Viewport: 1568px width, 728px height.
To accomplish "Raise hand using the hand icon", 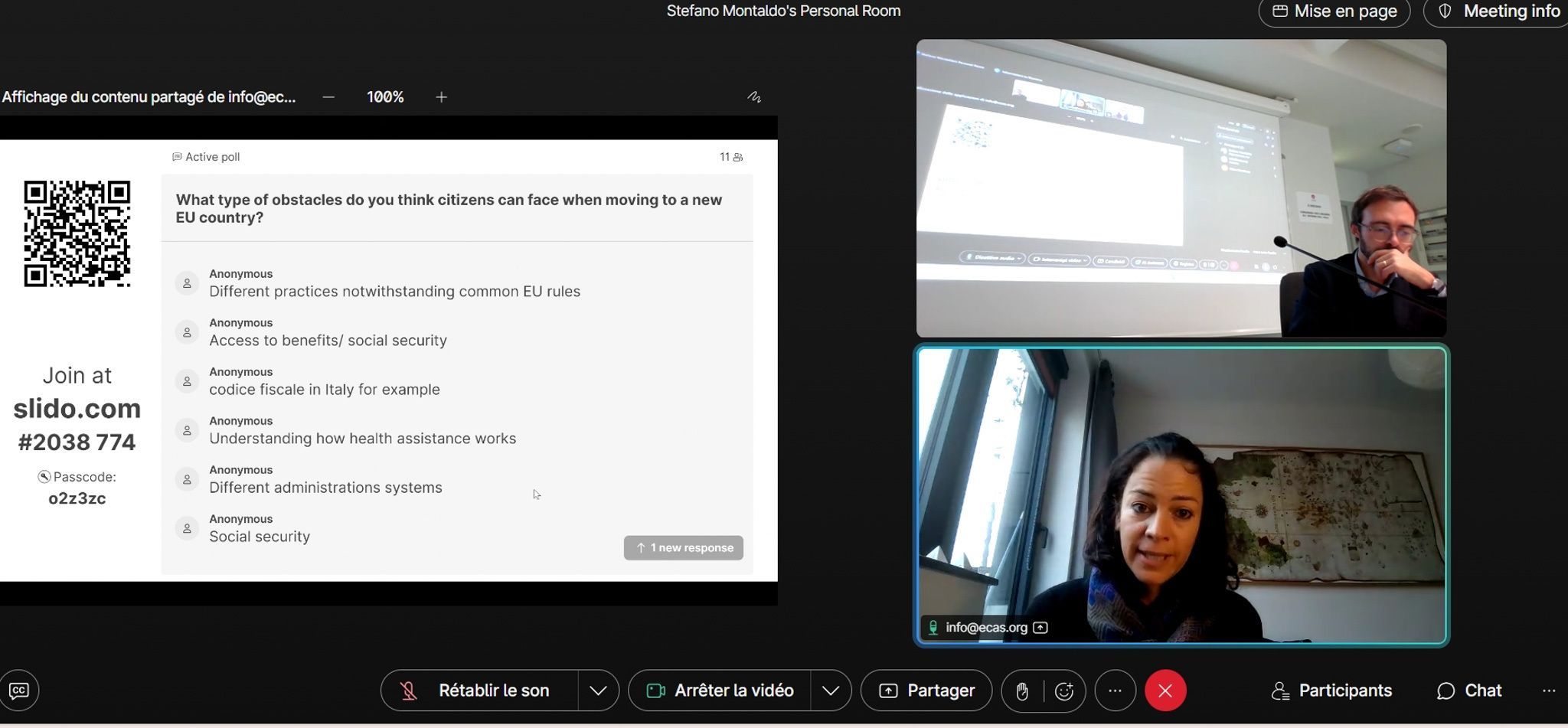I will 1022,691.
